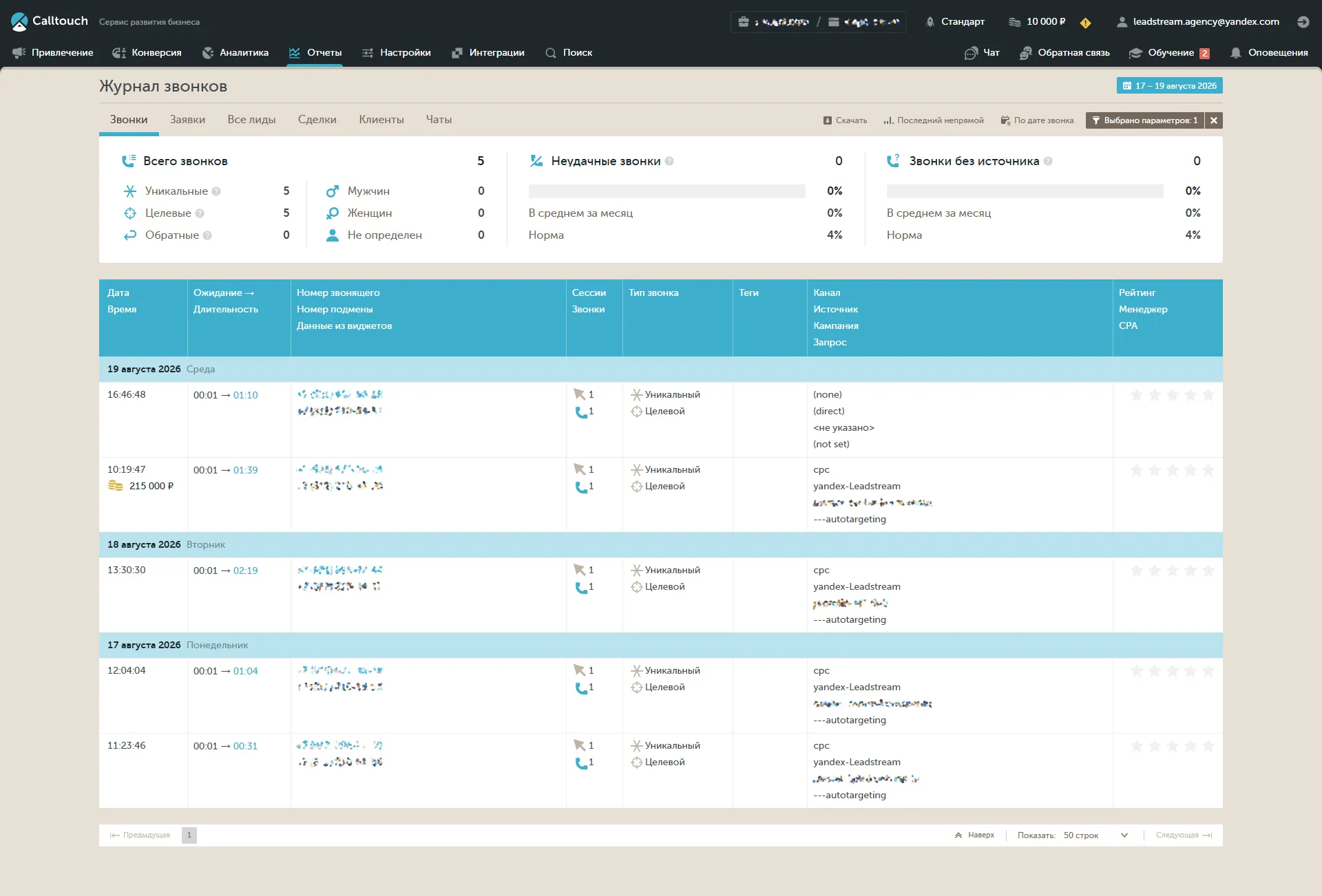Open the Интеграции menu

pos(488,53)
